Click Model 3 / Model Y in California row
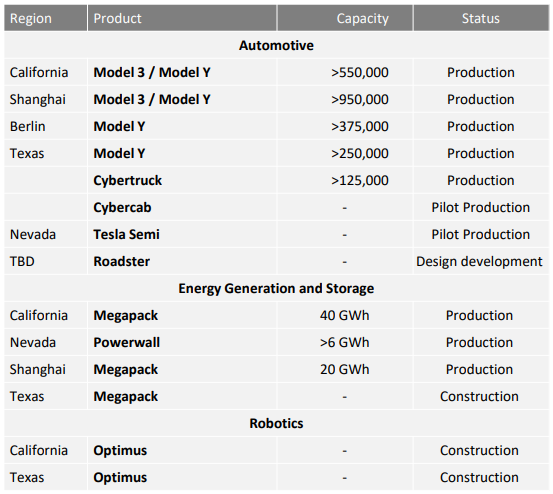 point(152,72)
